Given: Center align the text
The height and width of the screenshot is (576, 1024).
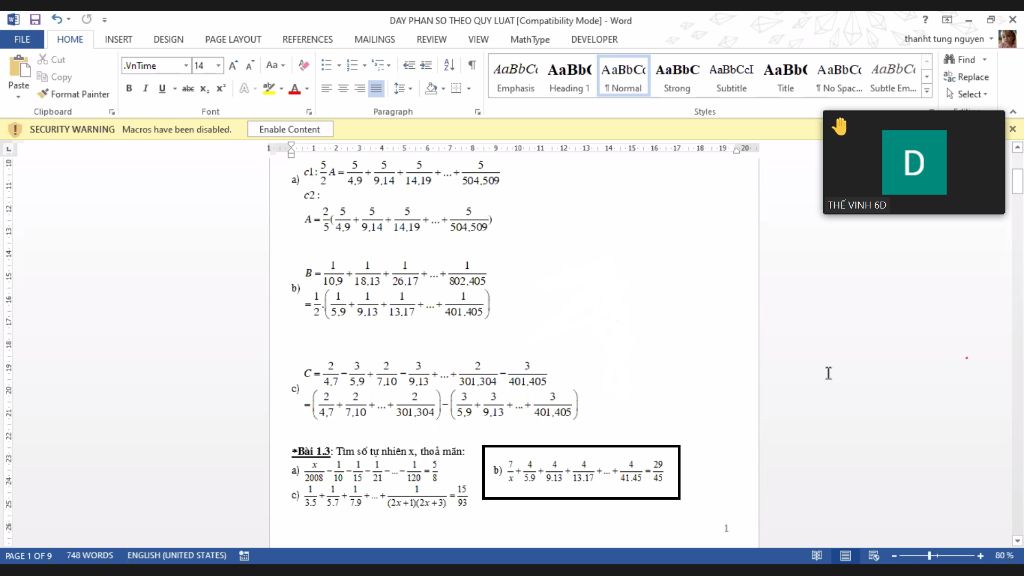Looking at the screenshot, I should [343, 88].
